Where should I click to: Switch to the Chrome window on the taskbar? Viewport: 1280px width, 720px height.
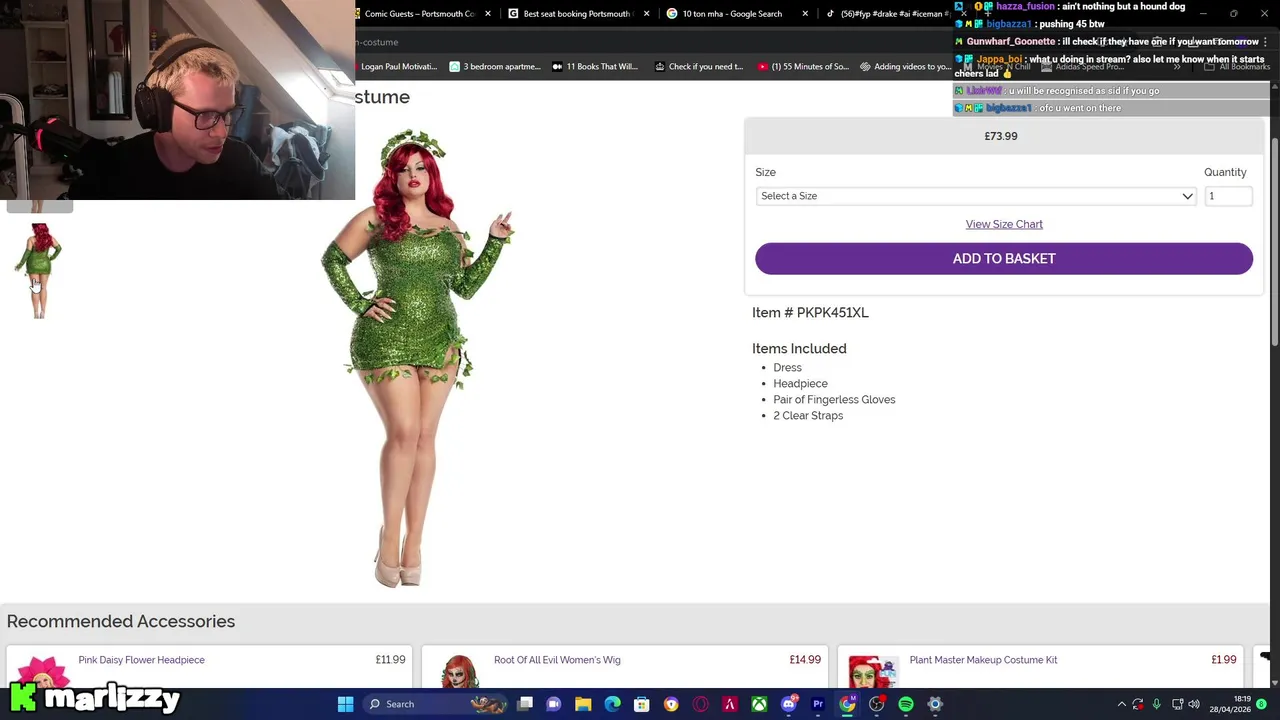847,704
